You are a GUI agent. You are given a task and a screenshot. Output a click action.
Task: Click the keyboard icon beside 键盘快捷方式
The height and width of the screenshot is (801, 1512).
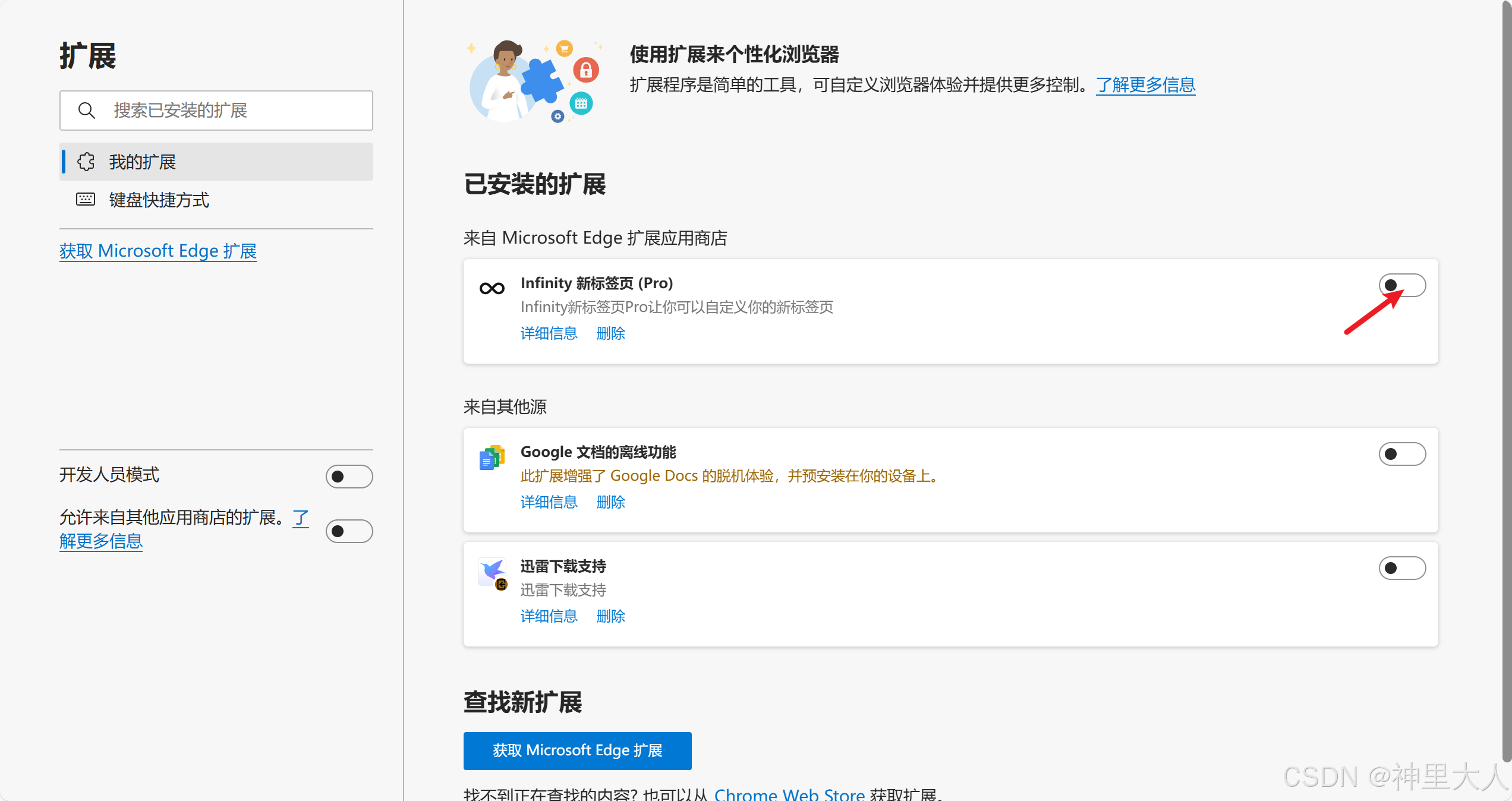86,200
